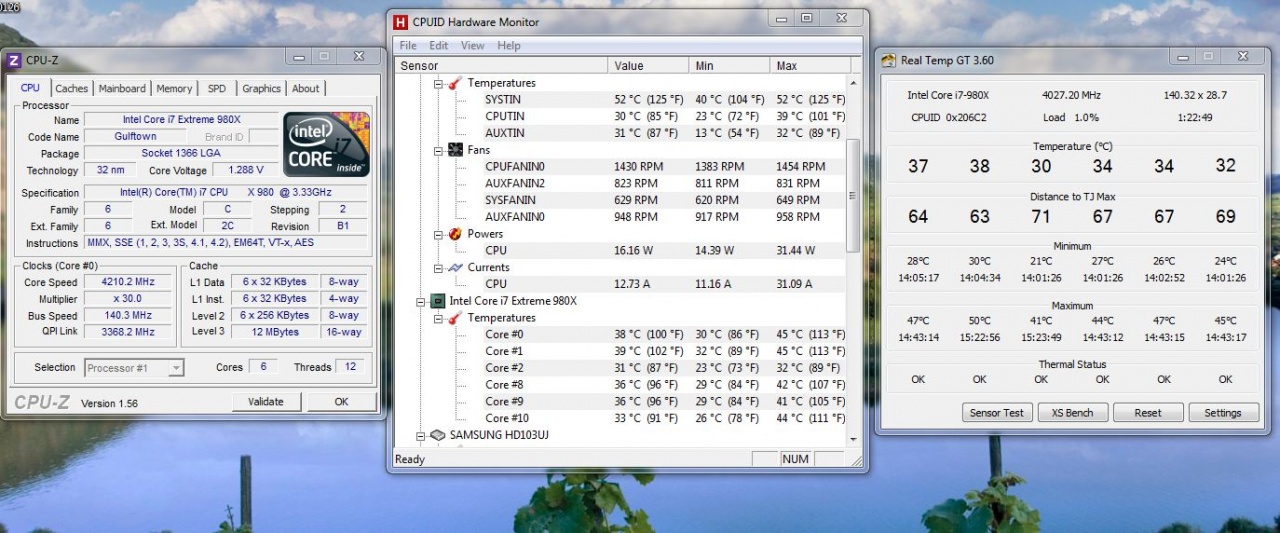Click the Sensor column header
This screenshot has width=1280, height=533.
(x=501, y=66)
